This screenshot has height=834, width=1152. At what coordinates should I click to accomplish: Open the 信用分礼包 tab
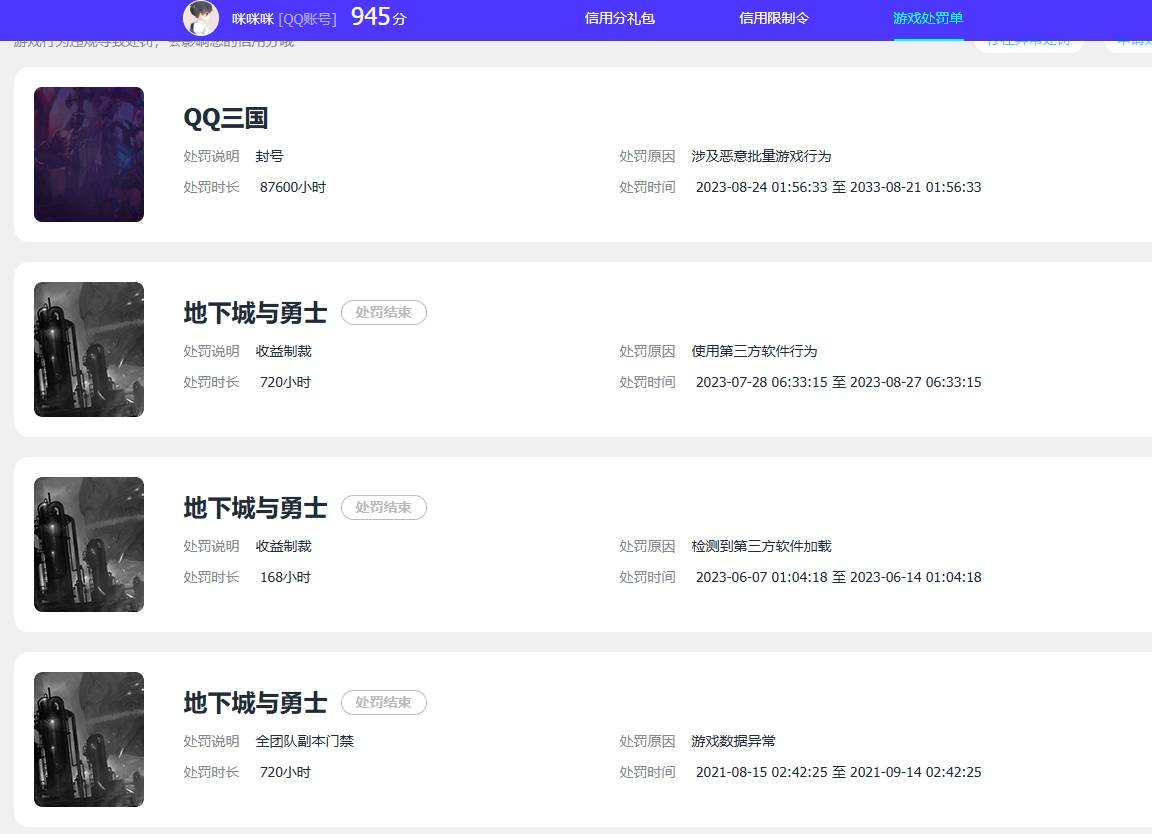point(619,18)
